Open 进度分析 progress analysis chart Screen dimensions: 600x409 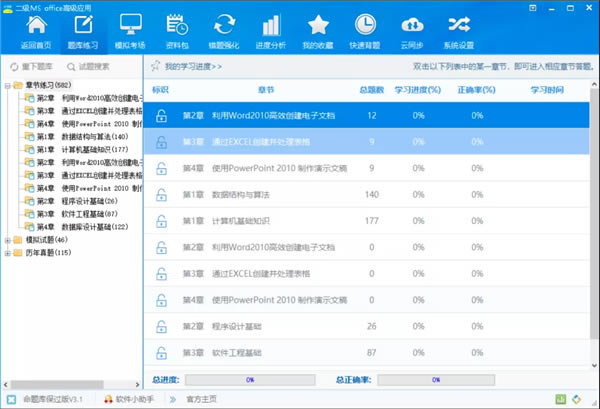[x=271, y=26]
